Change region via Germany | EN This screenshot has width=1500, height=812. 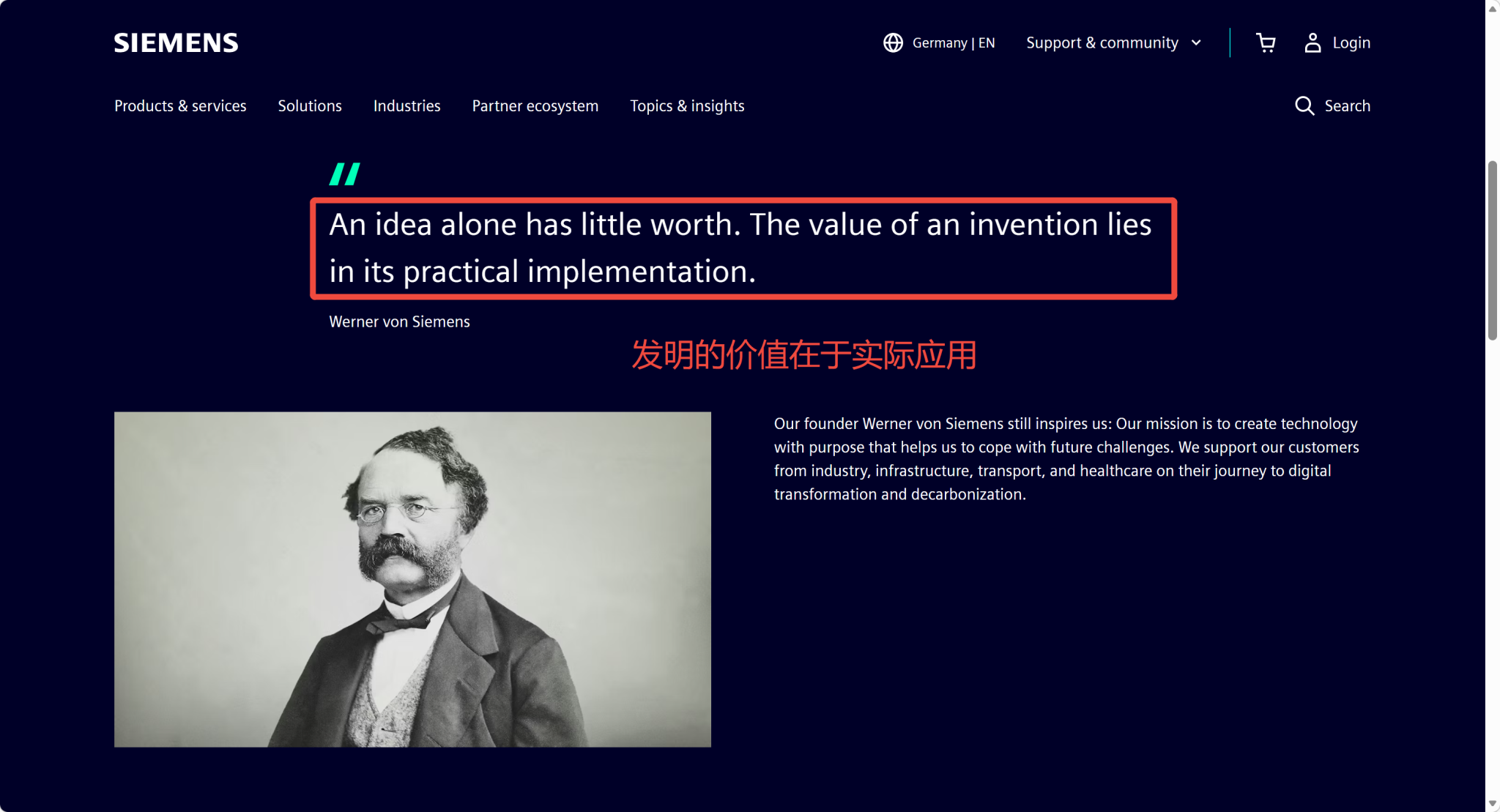click(x=954, y=43)
